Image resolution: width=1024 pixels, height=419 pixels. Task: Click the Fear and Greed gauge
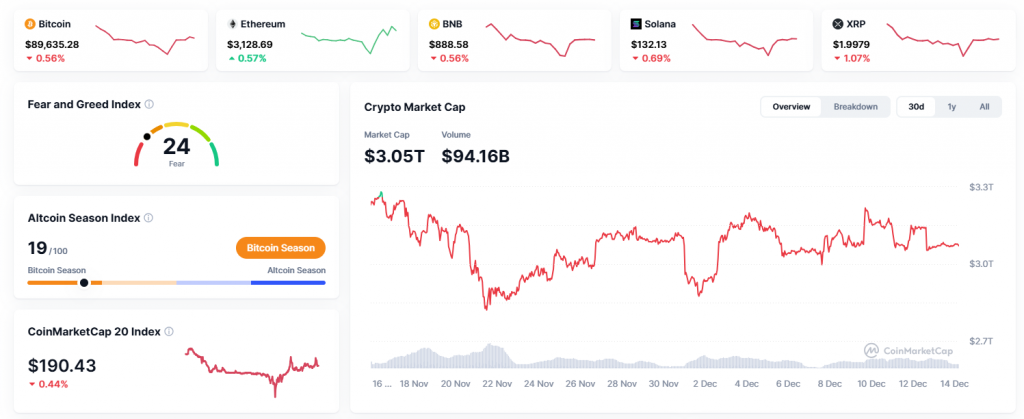(176, 146)
